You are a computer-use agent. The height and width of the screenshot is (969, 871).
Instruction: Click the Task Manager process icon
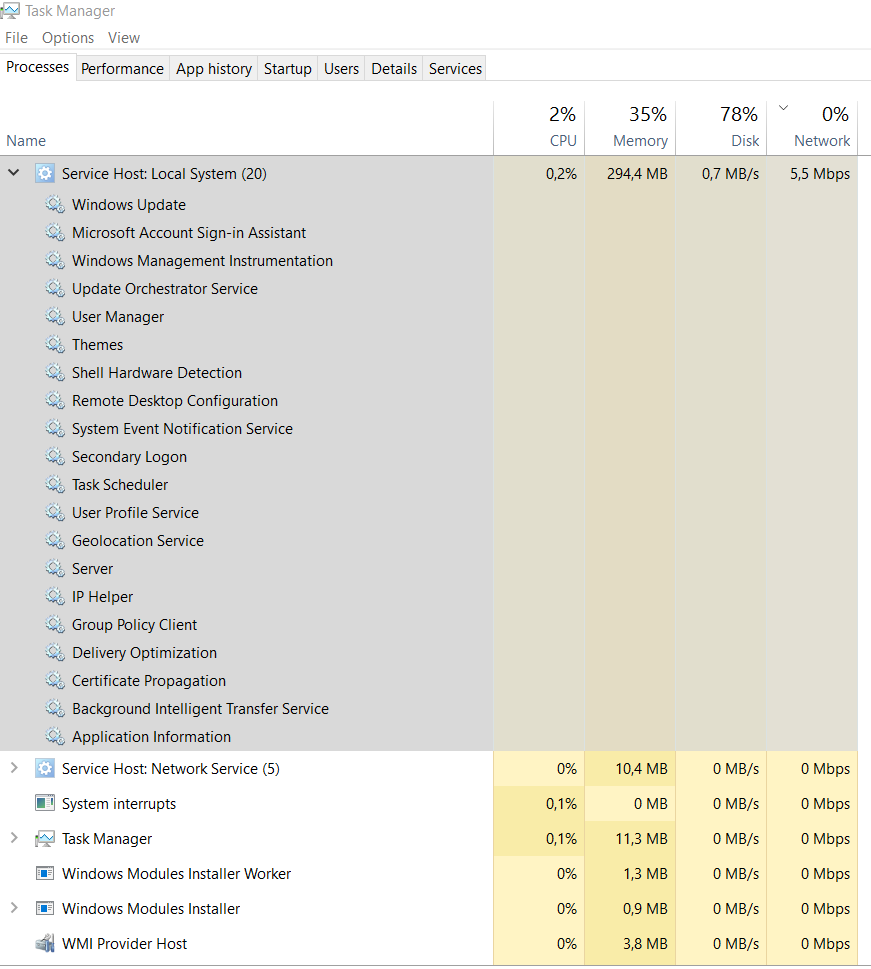[45, 839]
